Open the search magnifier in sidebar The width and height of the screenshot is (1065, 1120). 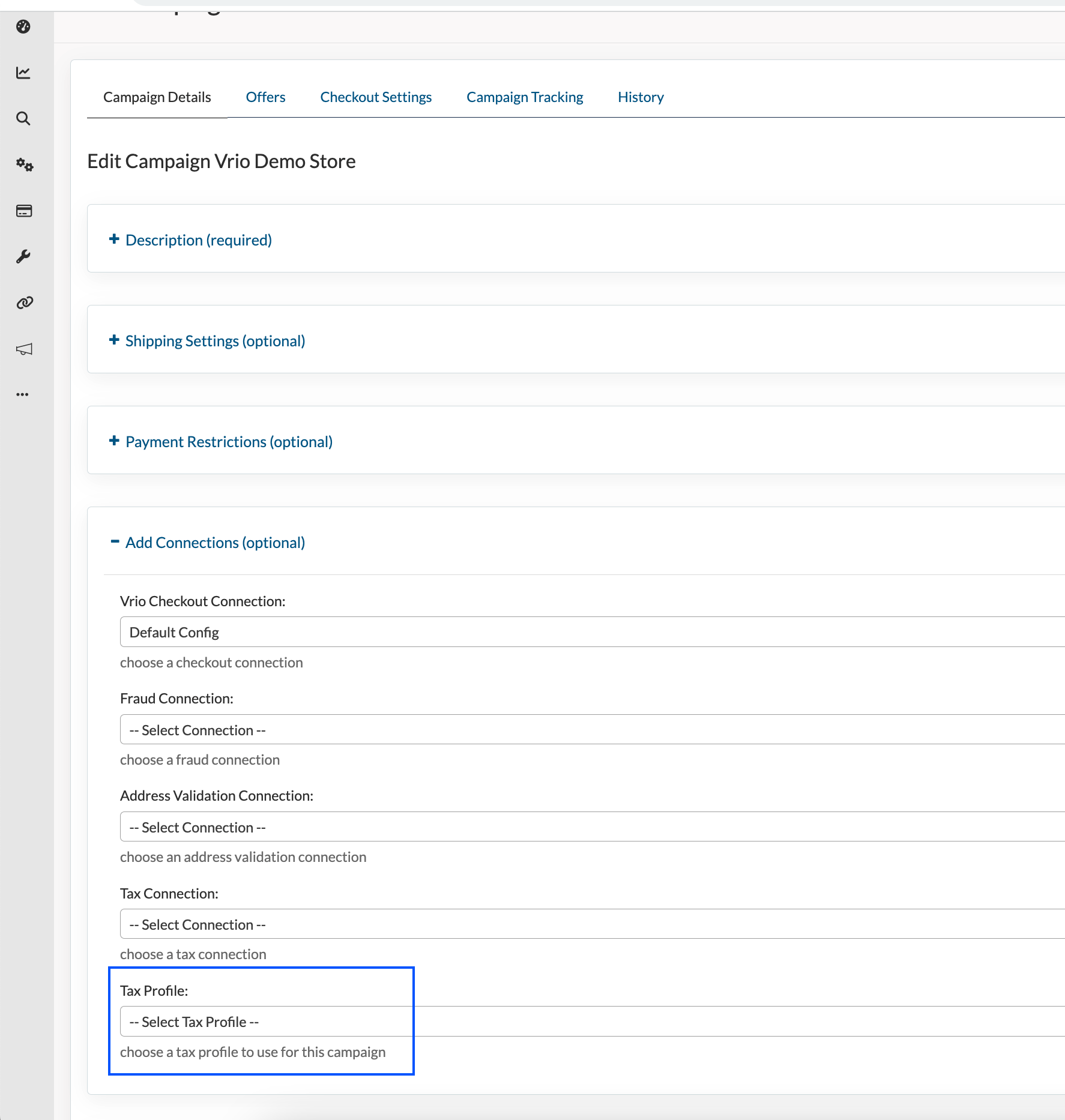click(23, 118)
